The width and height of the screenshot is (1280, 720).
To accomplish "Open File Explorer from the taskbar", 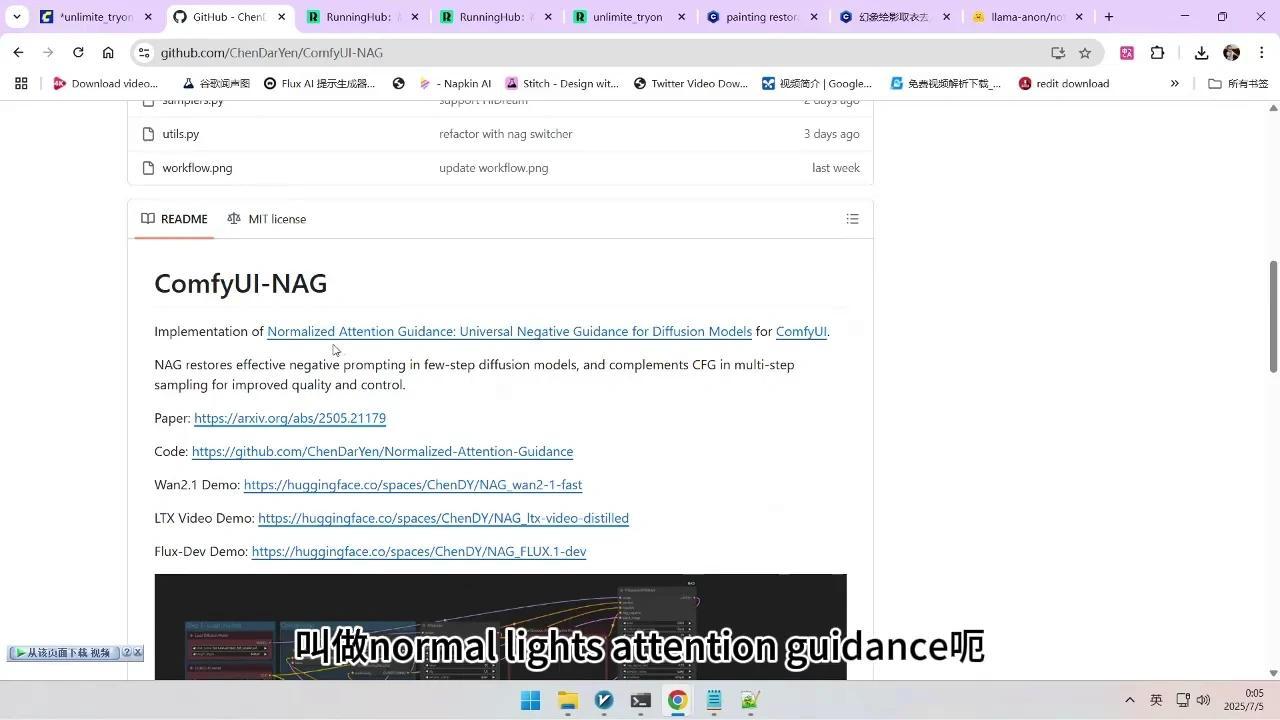I will [567, 701].
